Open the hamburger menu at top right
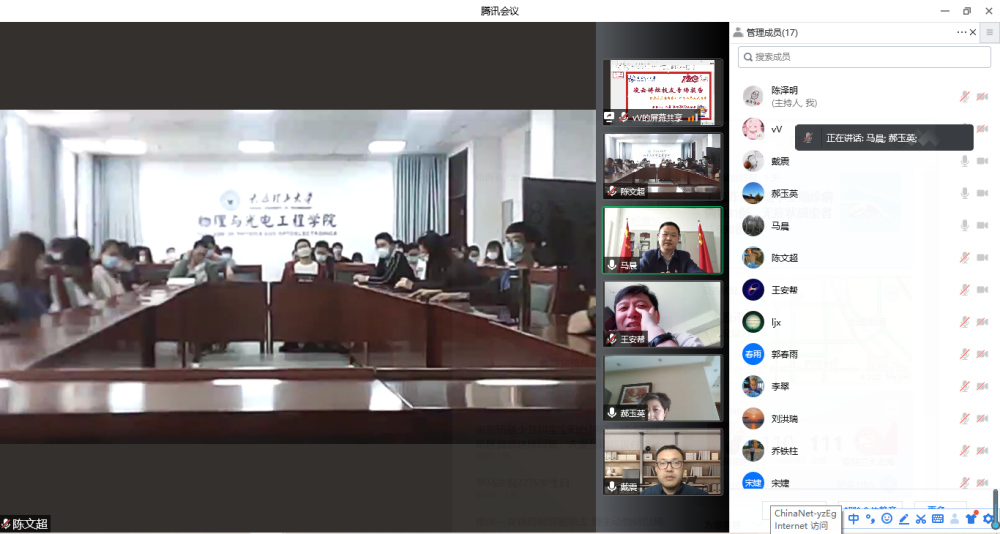Screen dimensions: 1000x534 (x=989, y=33)
